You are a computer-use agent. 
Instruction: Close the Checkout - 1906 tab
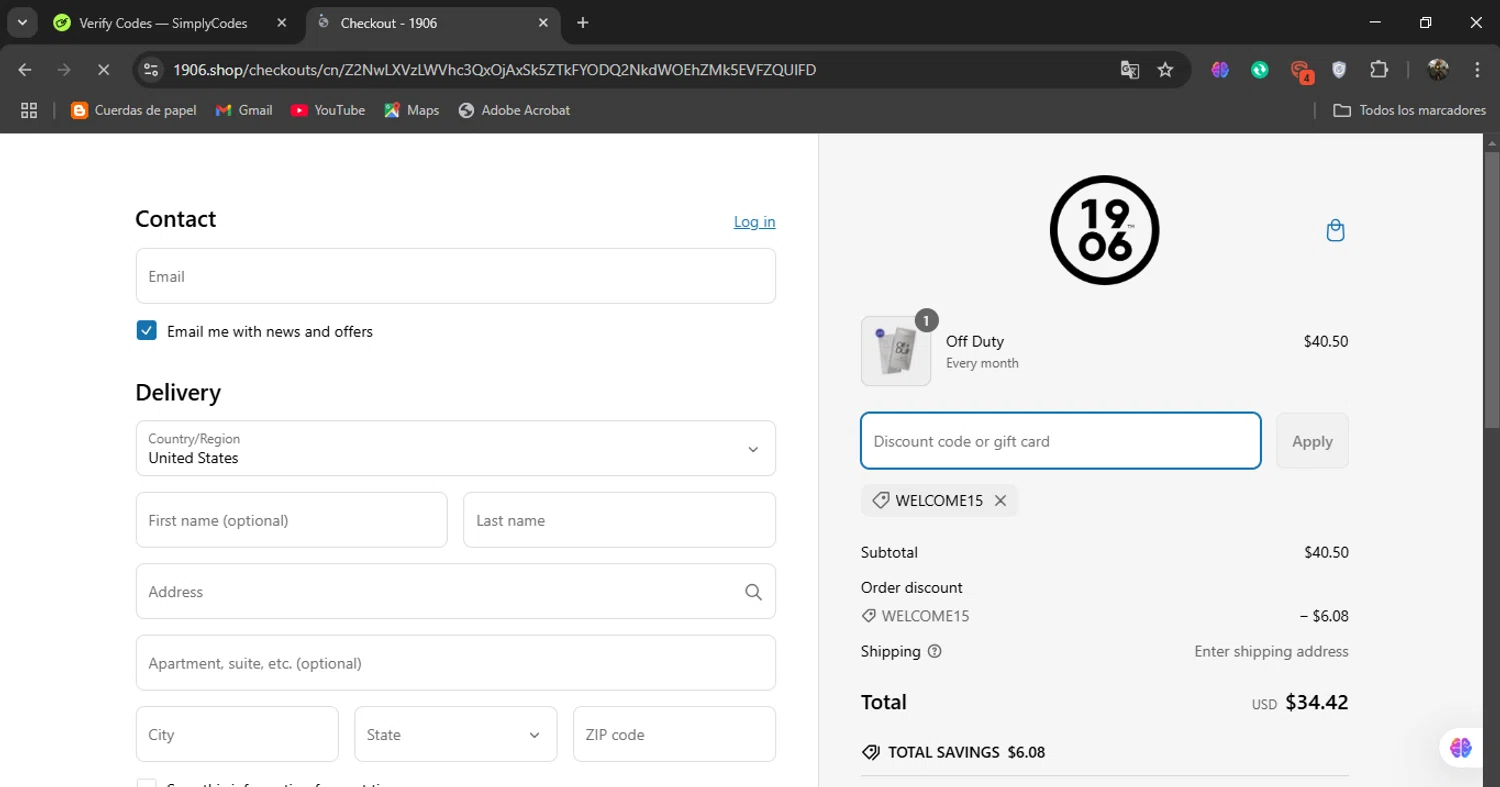tap(543, 22)
